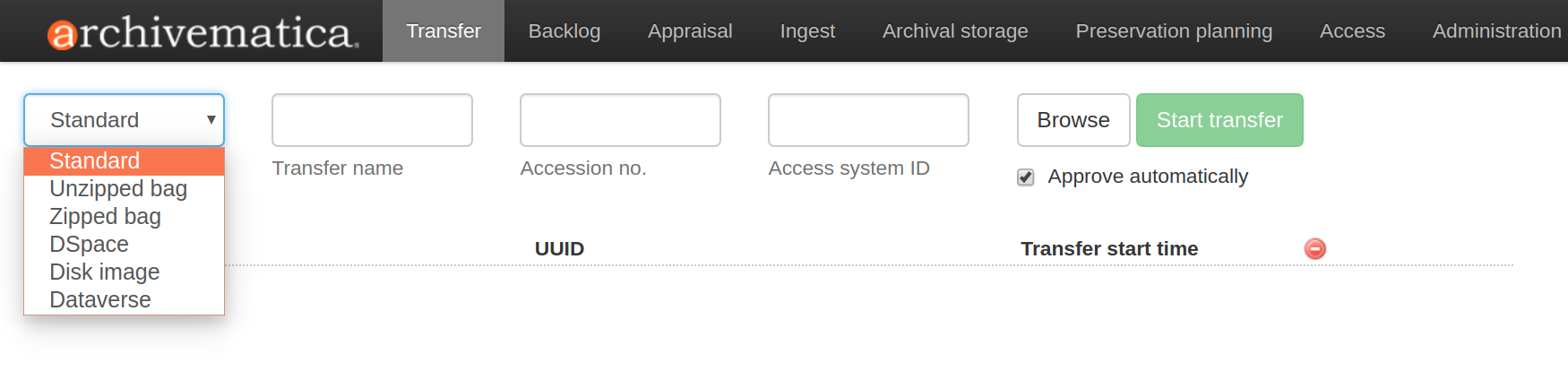Collapse the transfer type dropdown
Viewport: 1568px width, 380px height.
pyautogui.click(x=124, y=120)
